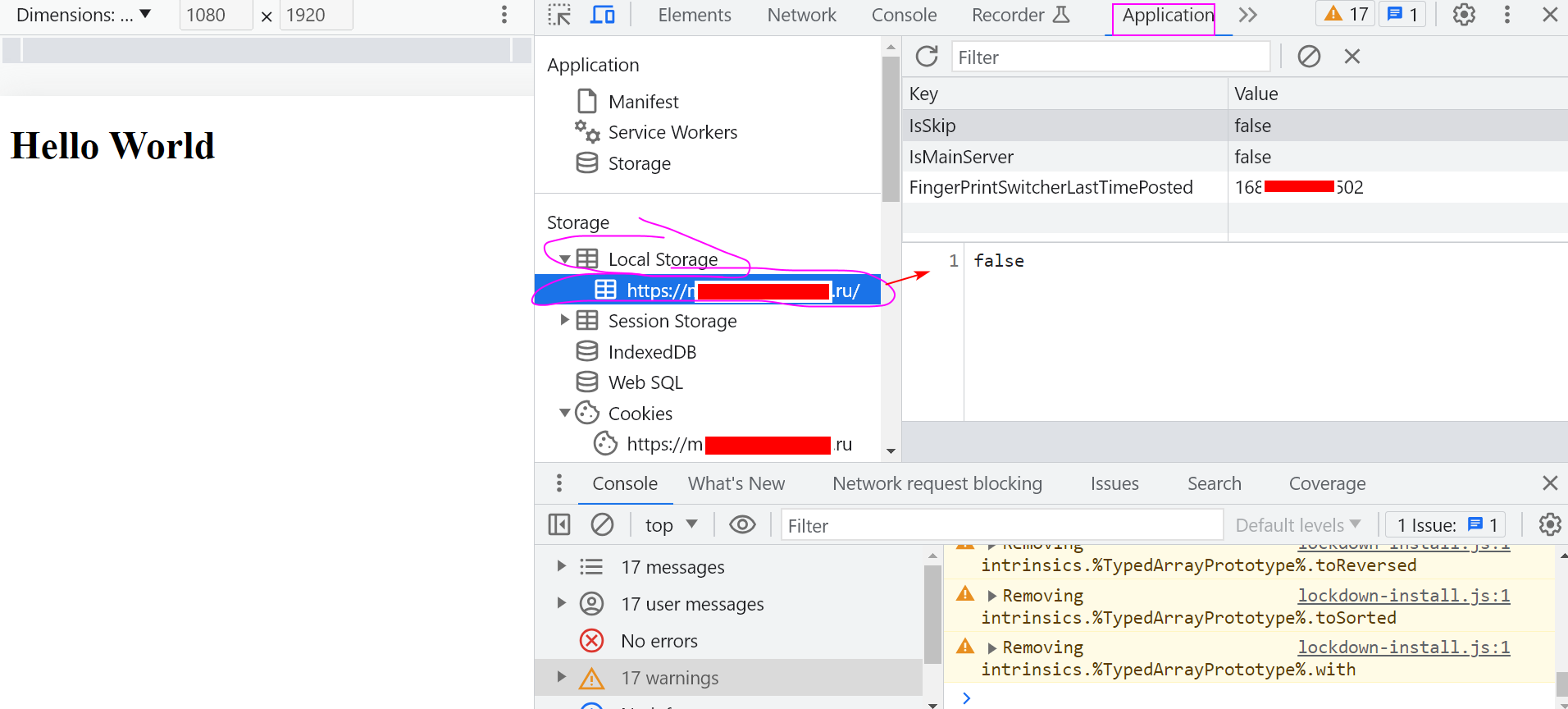The image size is (1568, 709).
Task: Activate the inspect element picker icon
Action: 559,15
